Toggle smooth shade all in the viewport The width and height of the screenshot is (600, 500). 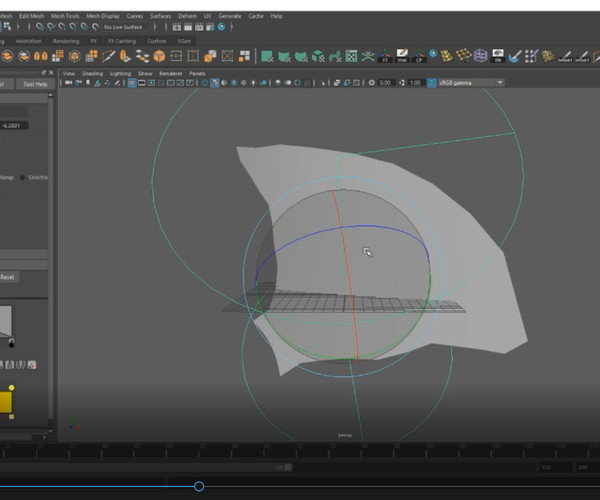(x=215, y=83)
